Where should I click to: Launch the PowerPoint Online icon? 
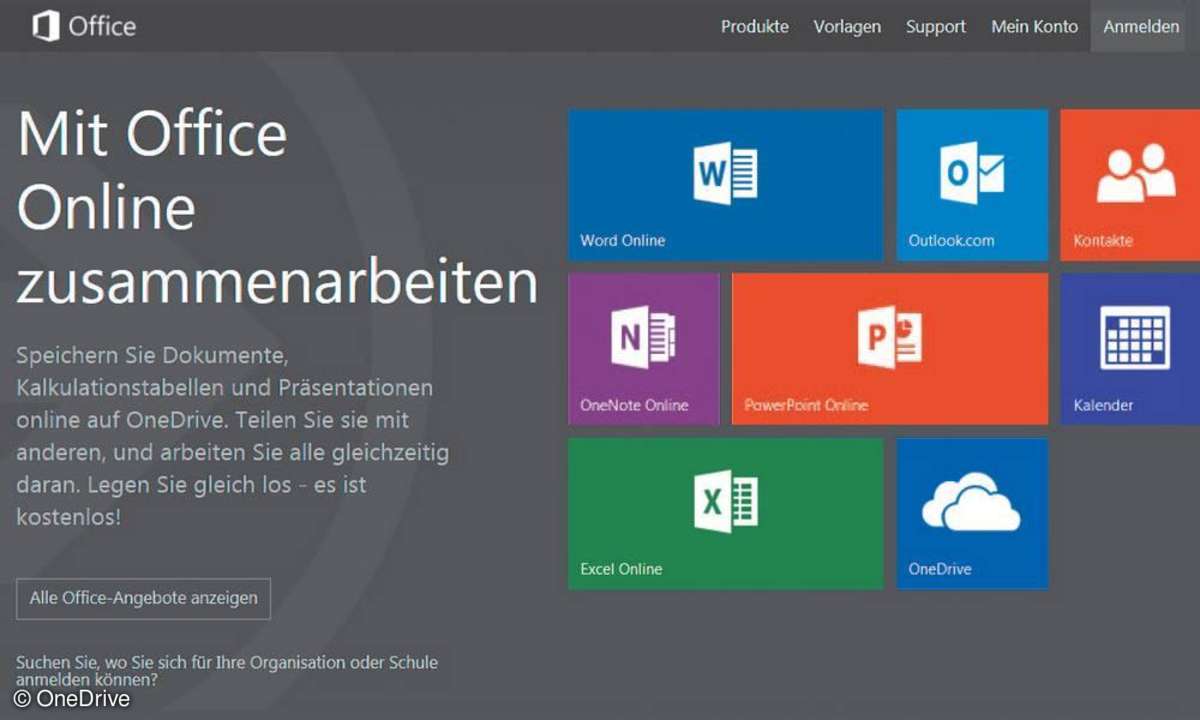pos(890,338)
